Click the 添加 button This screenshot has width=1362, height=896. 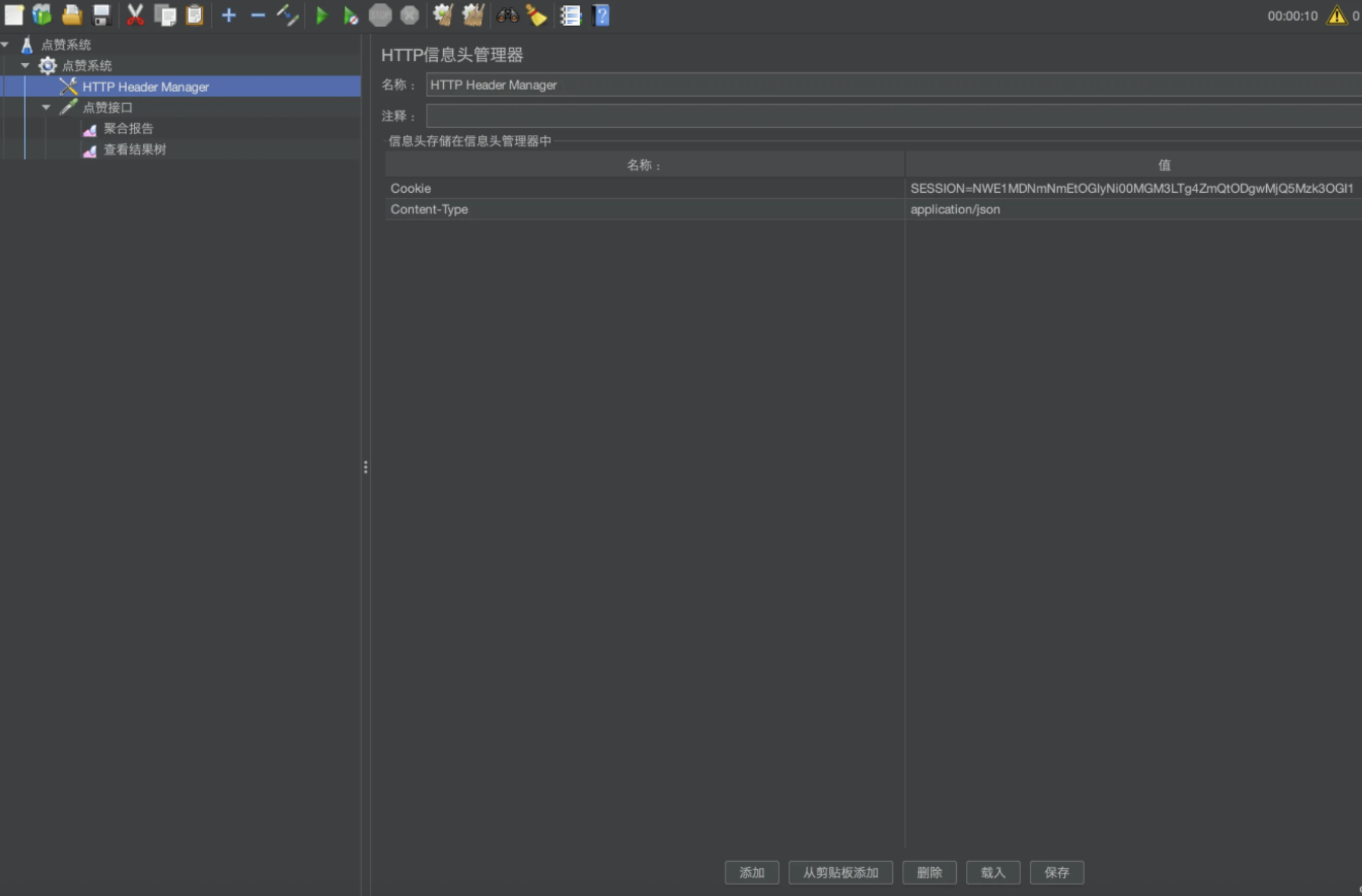coord(751,872)
